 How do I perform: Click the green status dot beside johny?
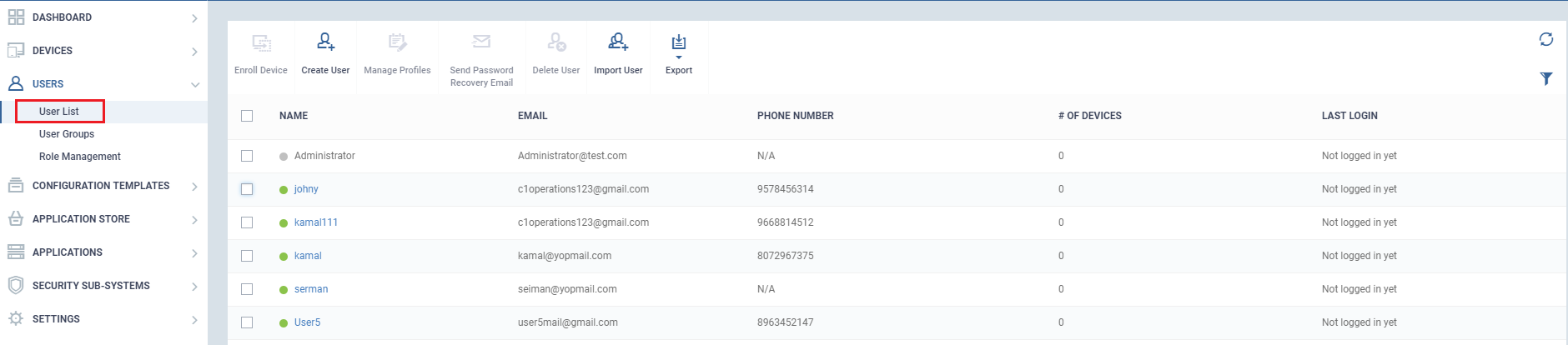[284, 190]
